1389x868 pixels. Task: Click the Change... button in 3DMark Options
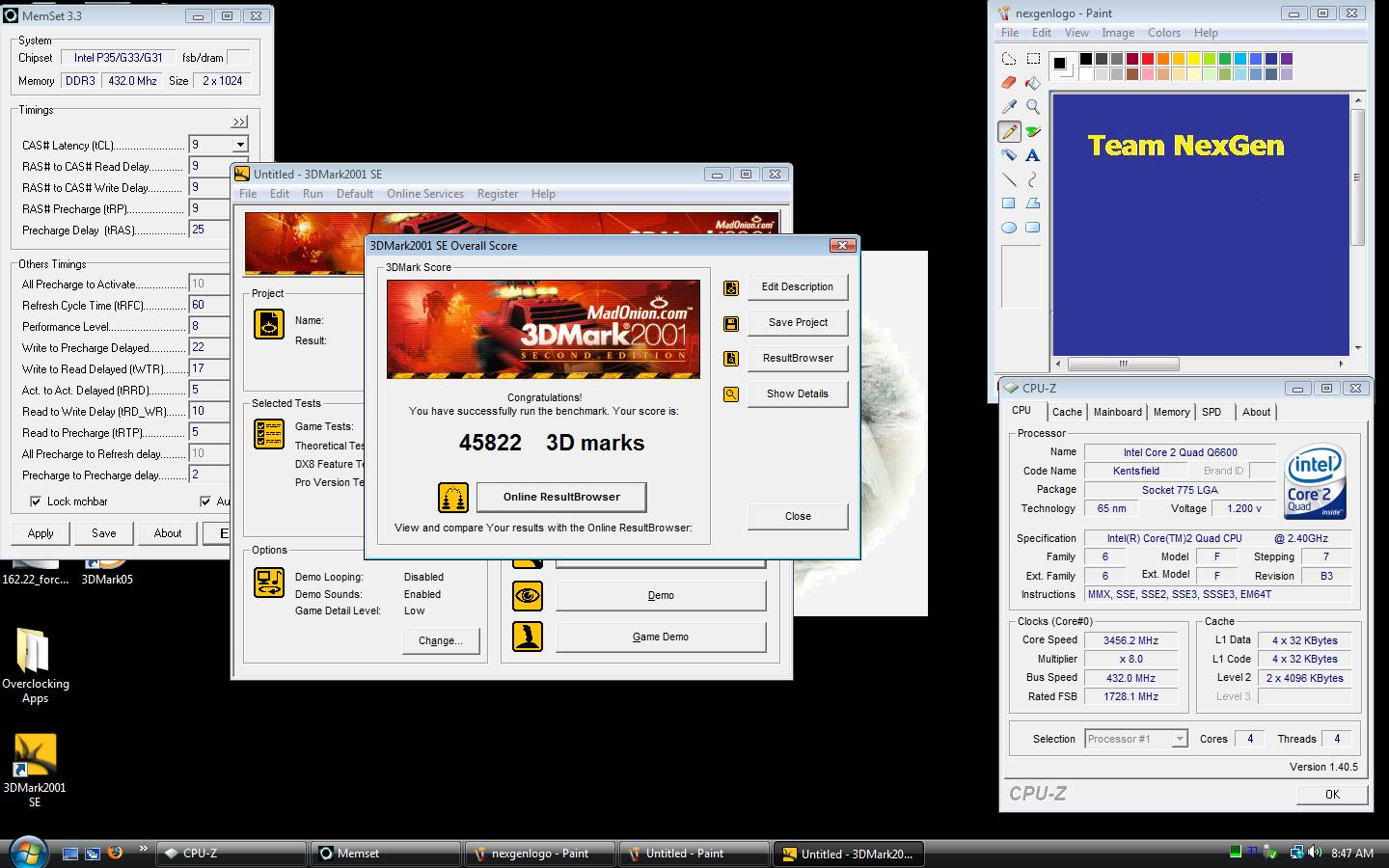(441, 640)
